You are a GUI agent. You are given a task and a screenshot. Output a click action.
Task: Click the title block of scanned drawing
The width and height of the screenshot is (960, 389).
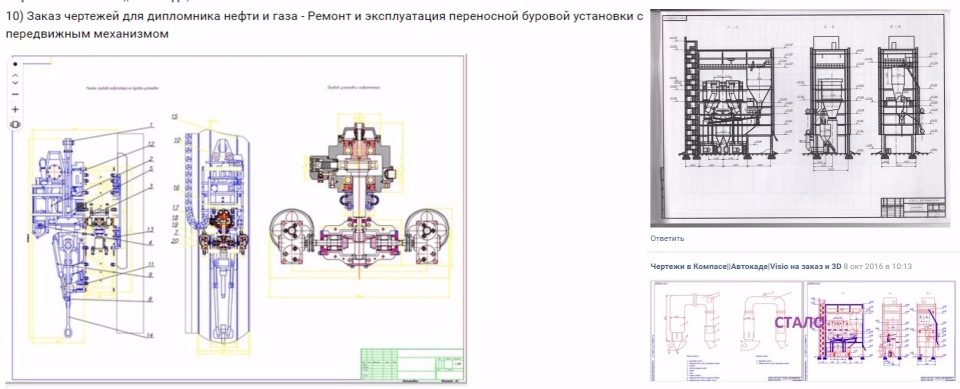coord(912,208)
